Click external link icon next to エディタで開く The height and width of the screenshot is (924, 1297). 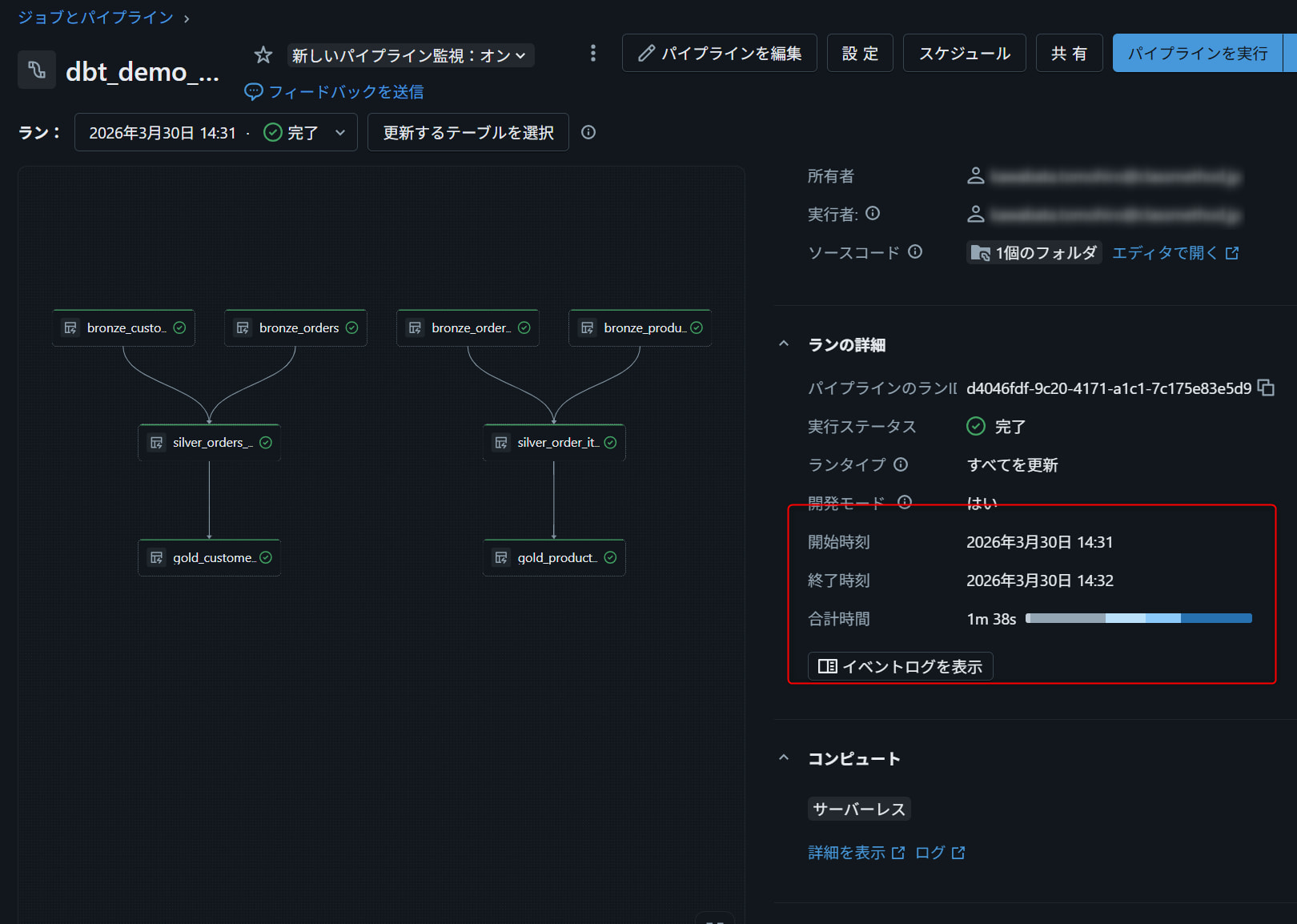click(x=1232, y=253)
